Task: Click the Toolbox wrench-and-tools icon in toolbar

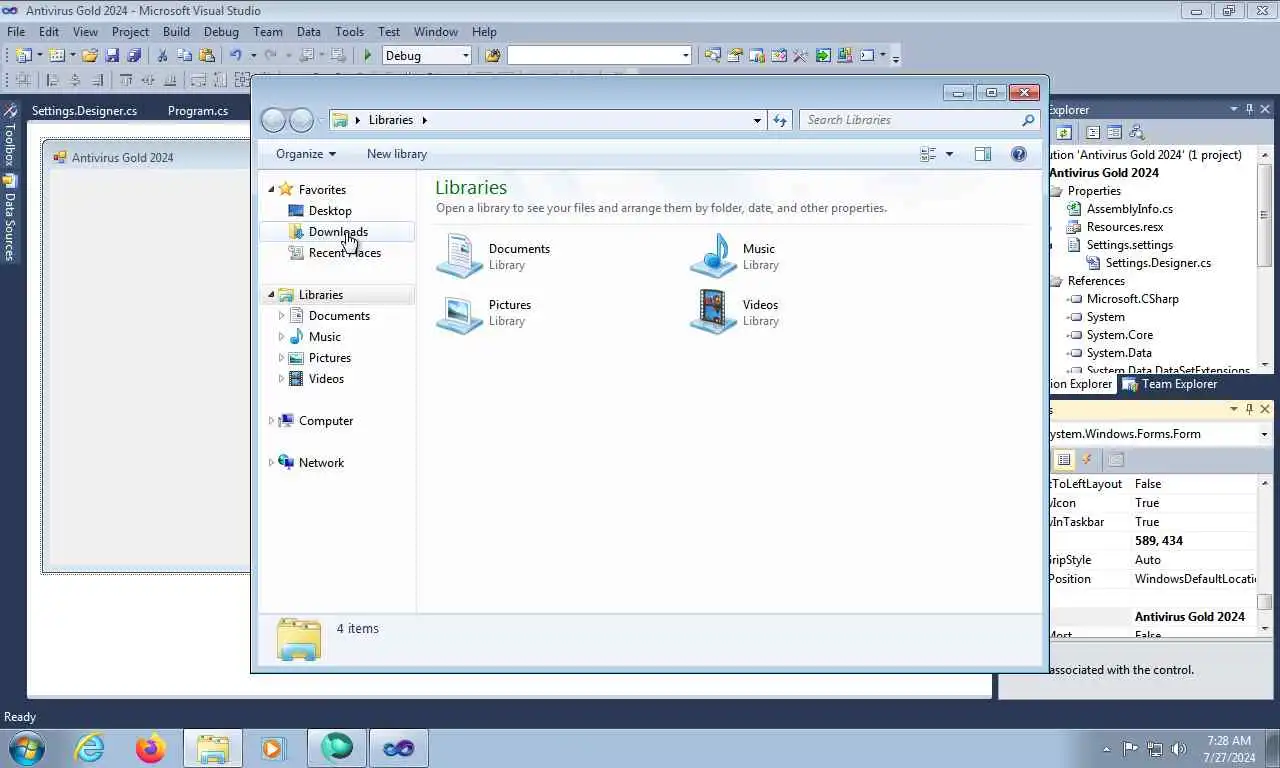Action: coord(800,55)
